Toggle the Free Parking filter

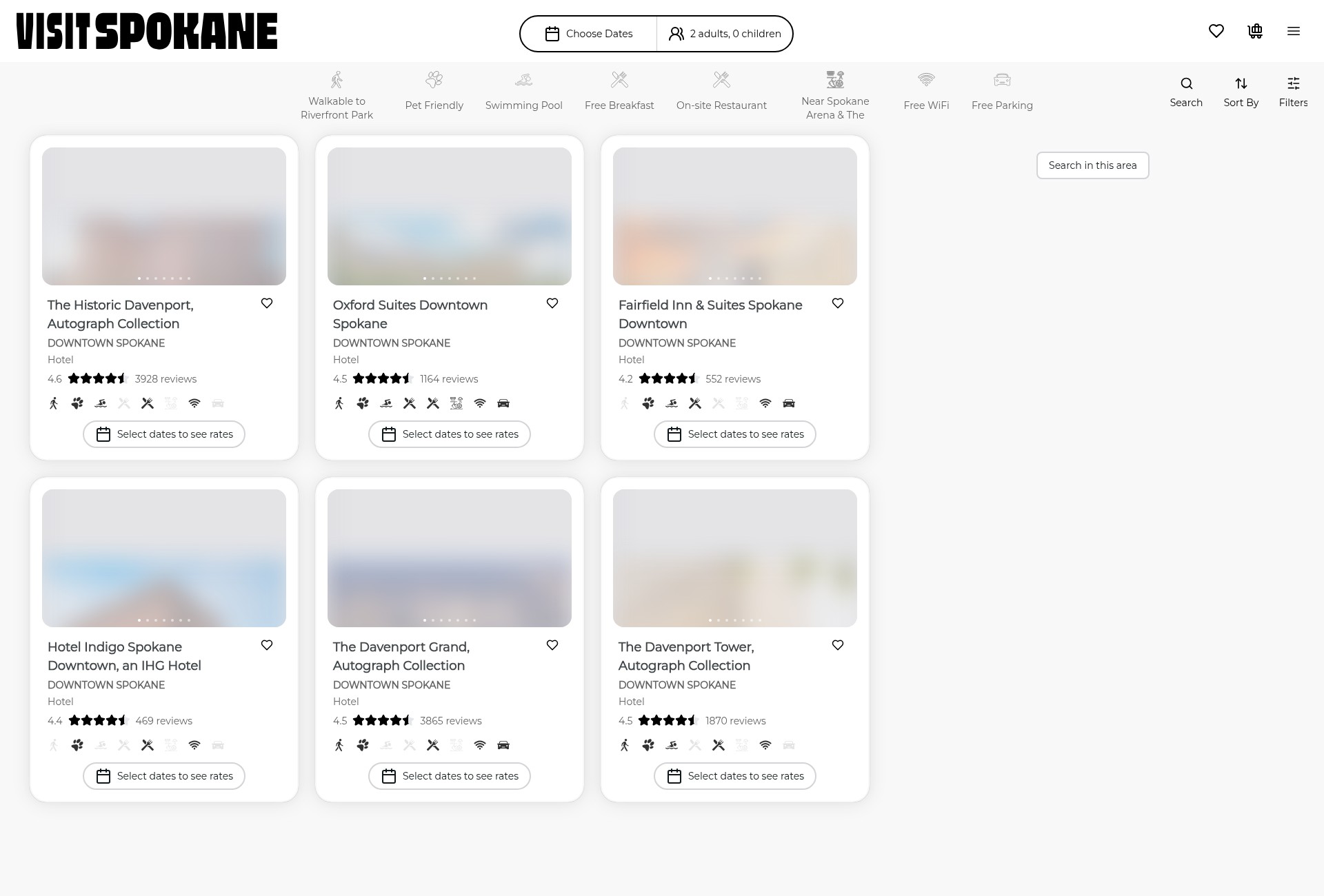(x=1002, y=91)
